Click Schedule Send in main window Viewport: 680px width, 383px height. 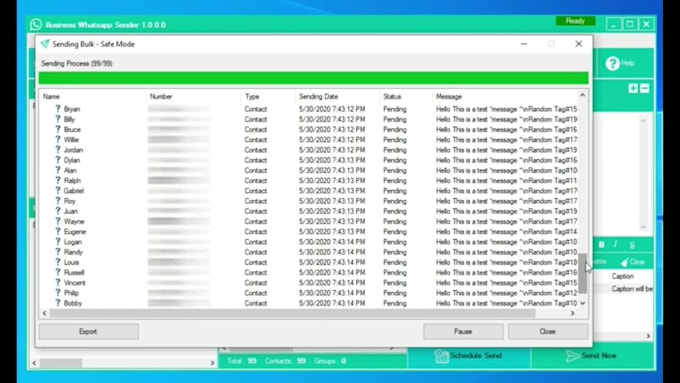tap(468, 356)
